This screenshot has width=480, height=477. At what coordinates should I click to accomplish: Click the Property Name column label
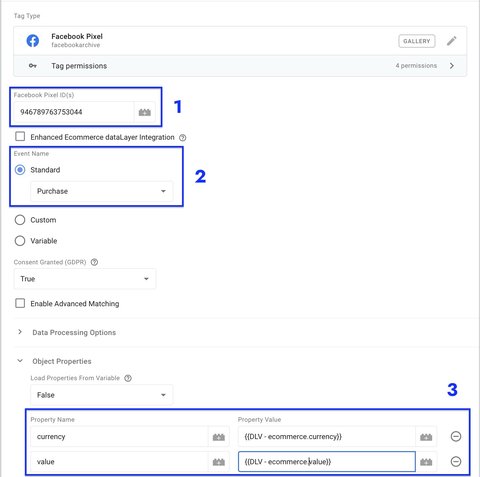point(52,419)
